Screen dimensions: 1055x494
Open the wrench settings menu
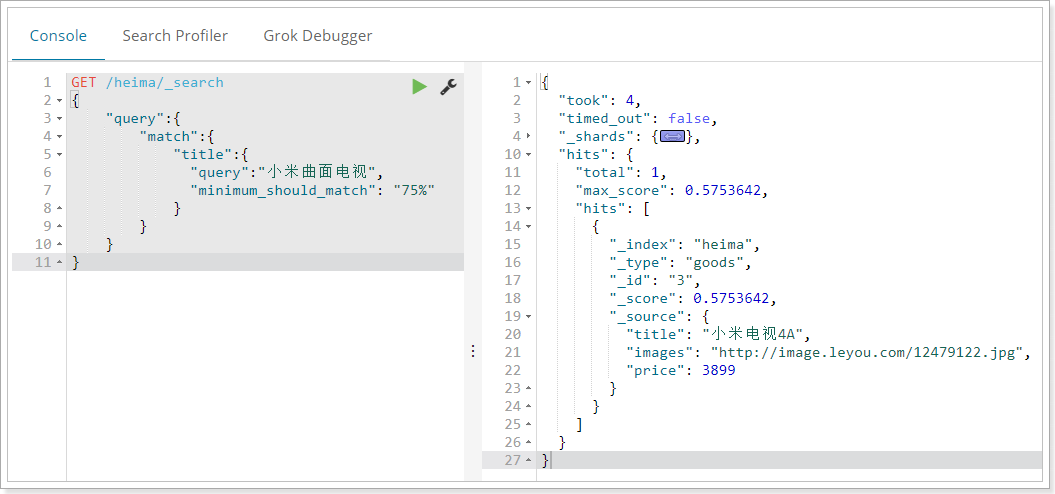tap(449, 87)
